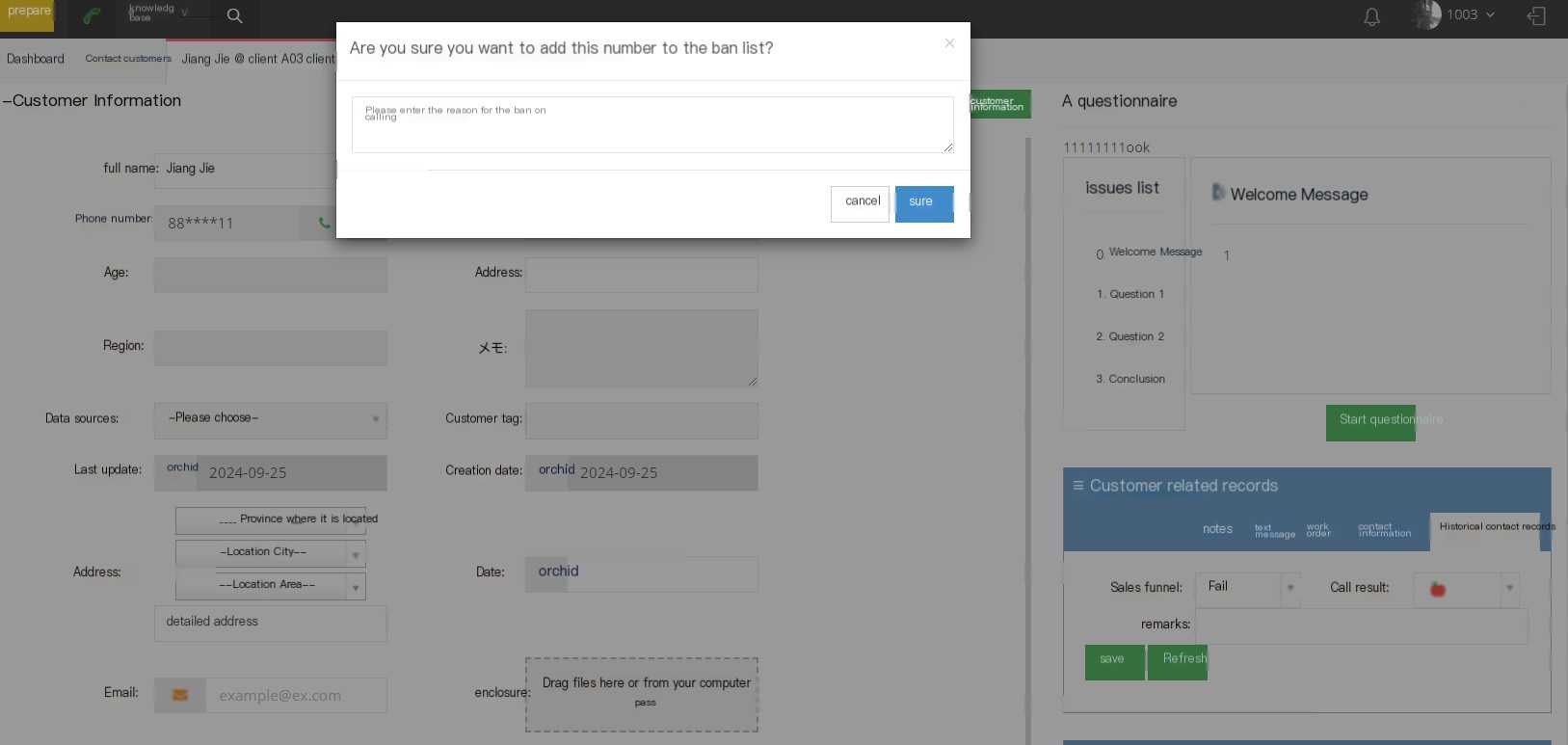
Task: Click the Welcome Message document icon
Action: pyautogui.click(x=1218, y=193)
